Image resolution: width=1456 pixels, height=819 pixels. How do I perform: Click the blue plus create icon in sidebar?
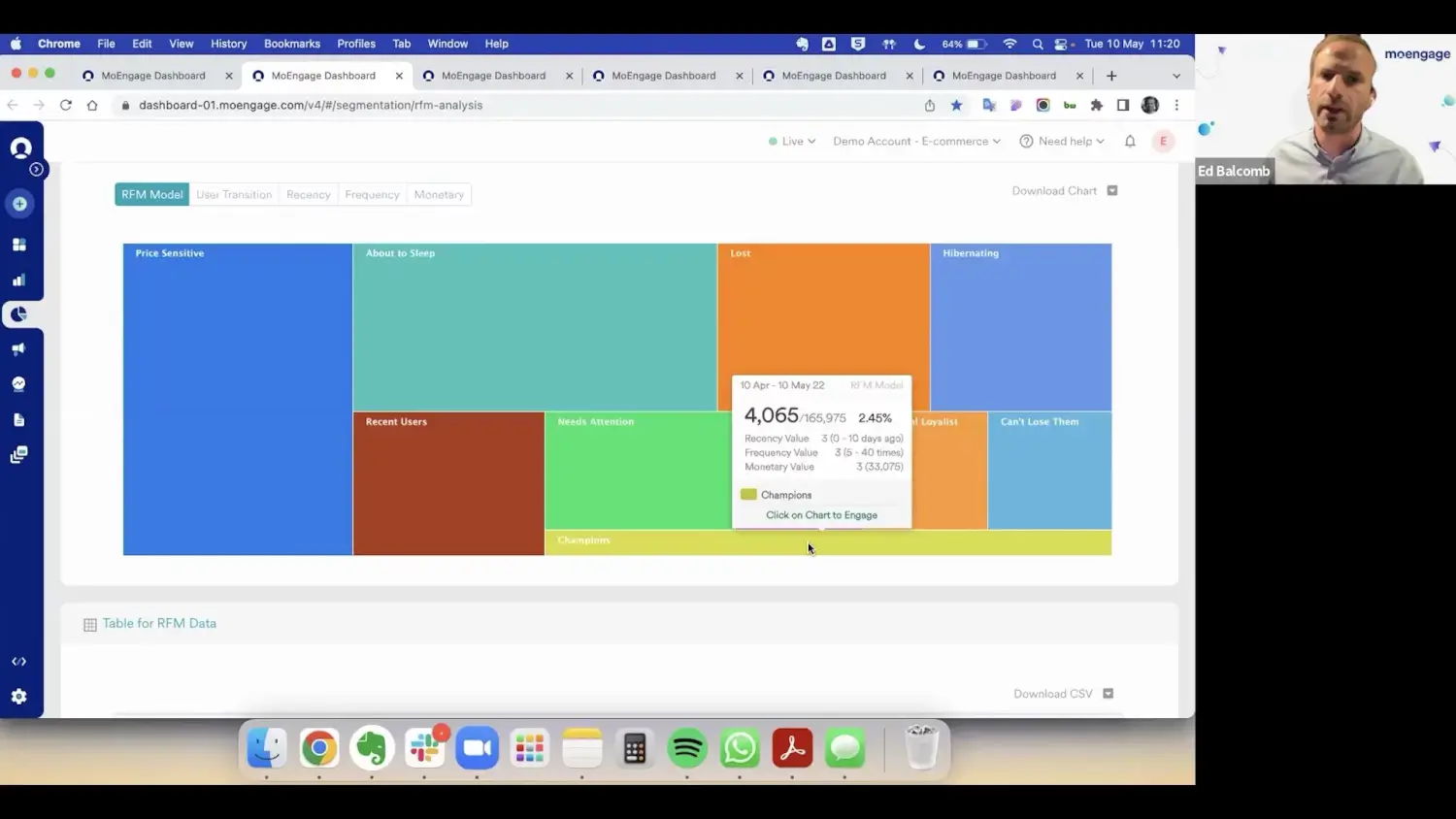pyautogui.click(x=19, y=204)
